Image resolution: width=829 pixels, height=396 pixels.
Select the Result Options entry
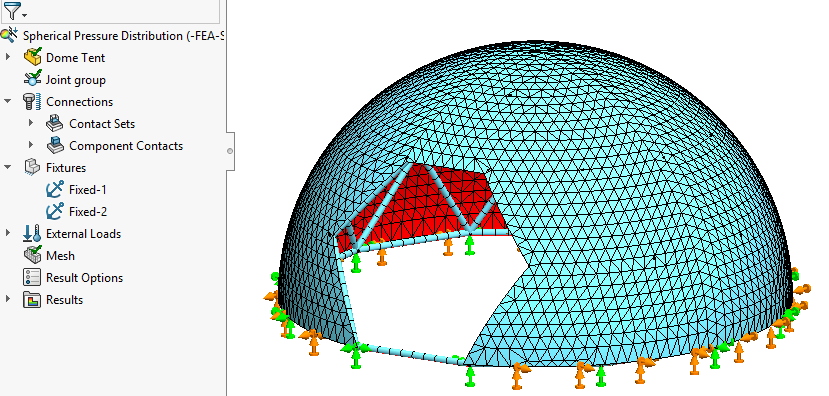click(x=85, y=278)
